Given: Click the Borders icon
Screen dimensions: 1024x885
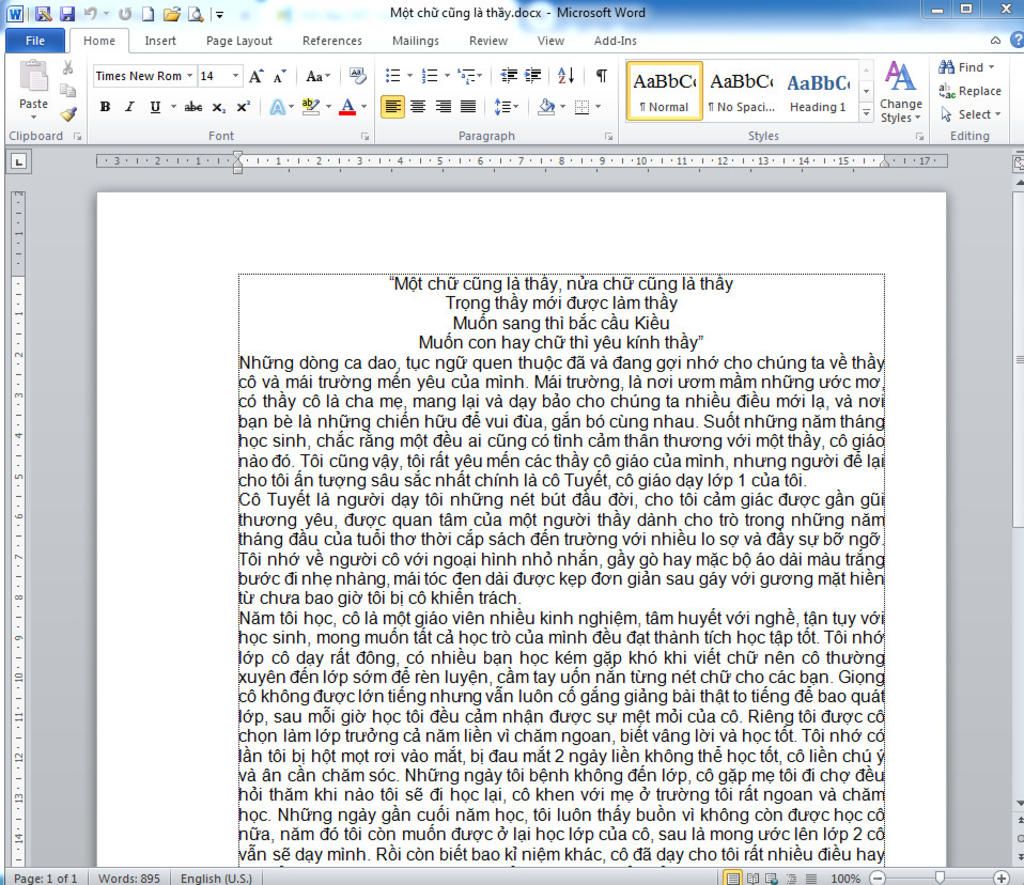Looking at the screenshot, I should [x=582, y=106].
